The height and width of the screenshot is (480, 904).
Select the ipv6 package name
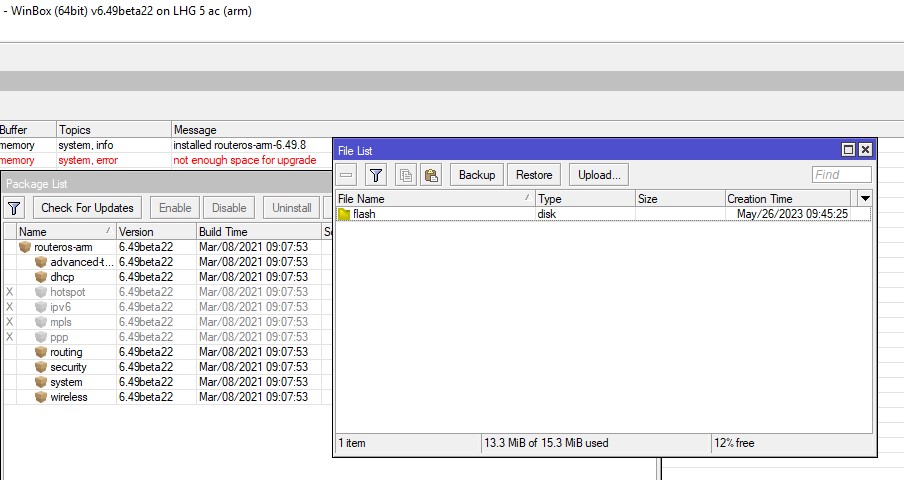coord(61,307)
